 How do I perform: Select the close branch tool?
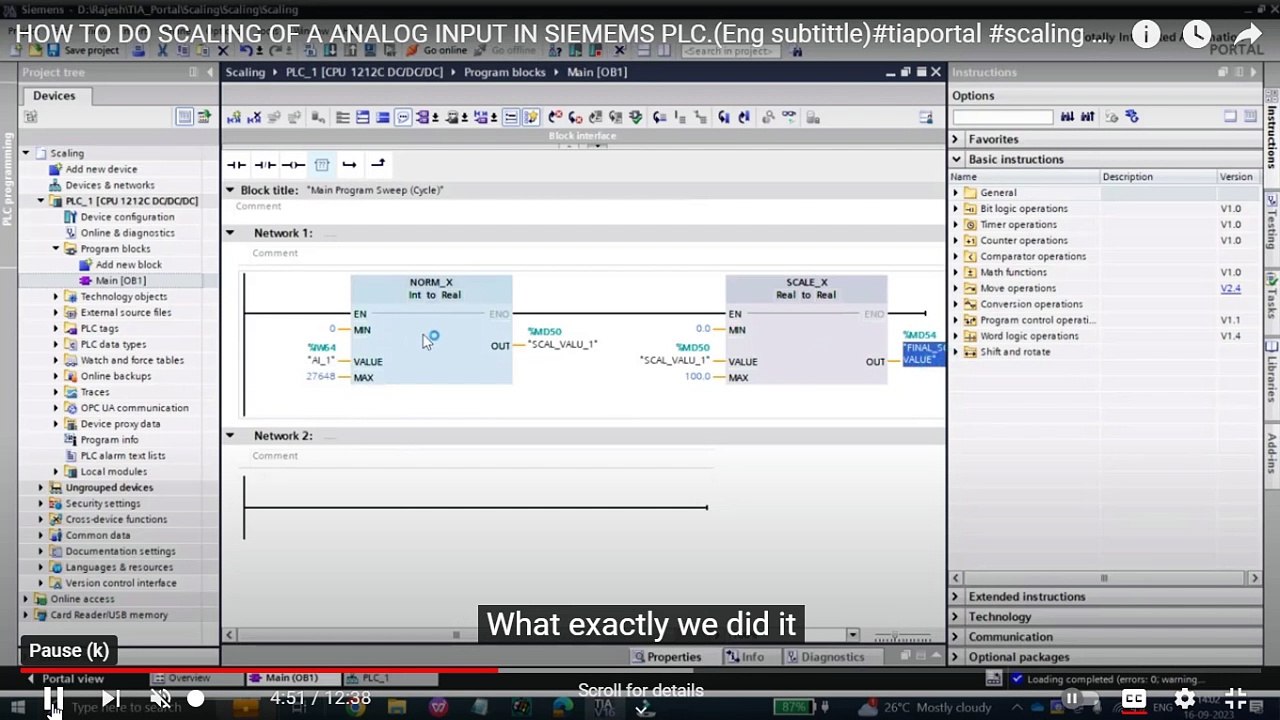pyautogui.click(x=377, y=165)
